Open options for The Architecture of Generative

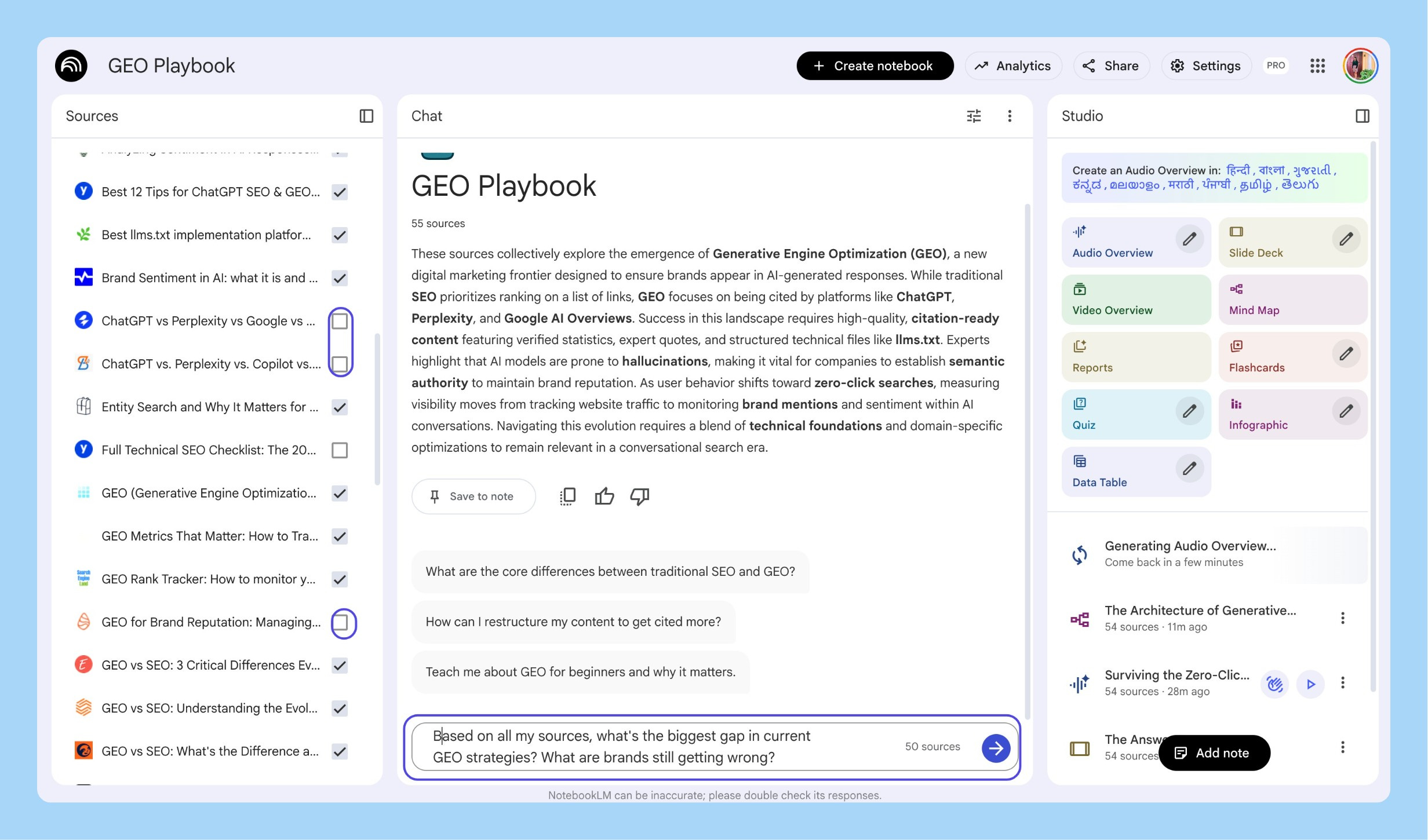click(1342, 618)
